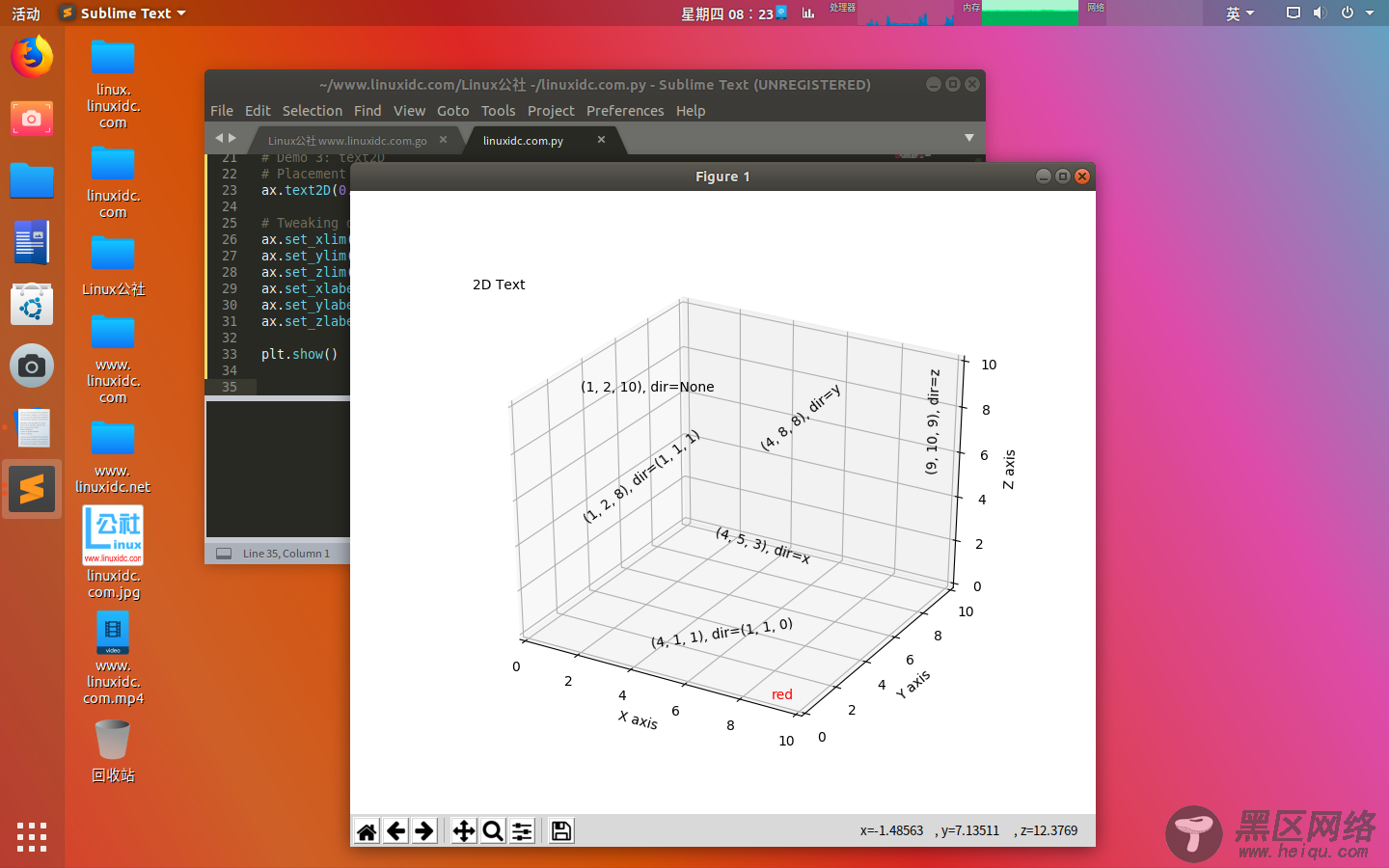Image resolution: width=1389 pixels, height=868 pixels.
Task: Open the Edit menu in Sublime
Action: click(258, 111)
